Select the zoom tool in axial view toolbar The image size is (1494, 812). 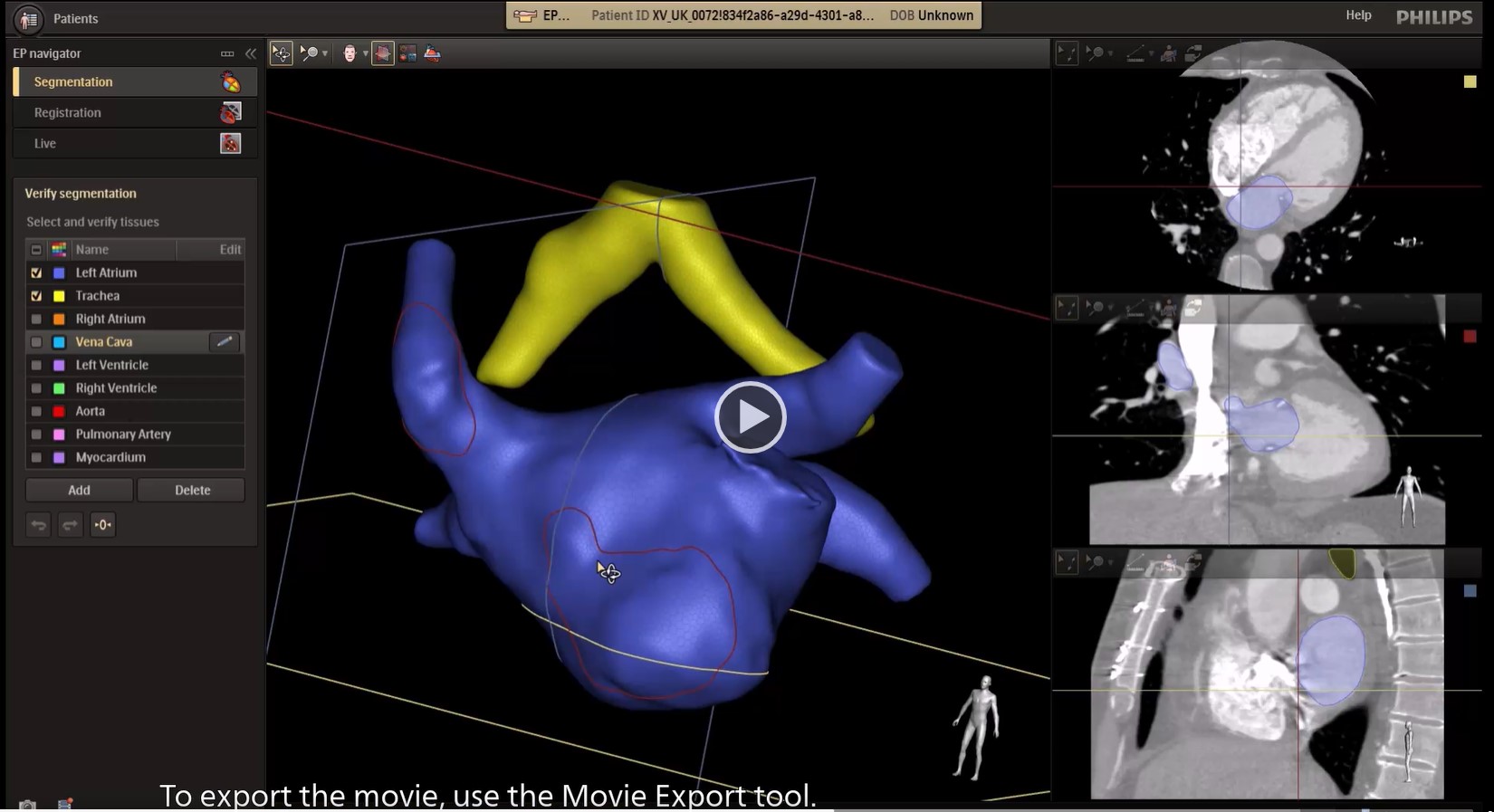1096,54
